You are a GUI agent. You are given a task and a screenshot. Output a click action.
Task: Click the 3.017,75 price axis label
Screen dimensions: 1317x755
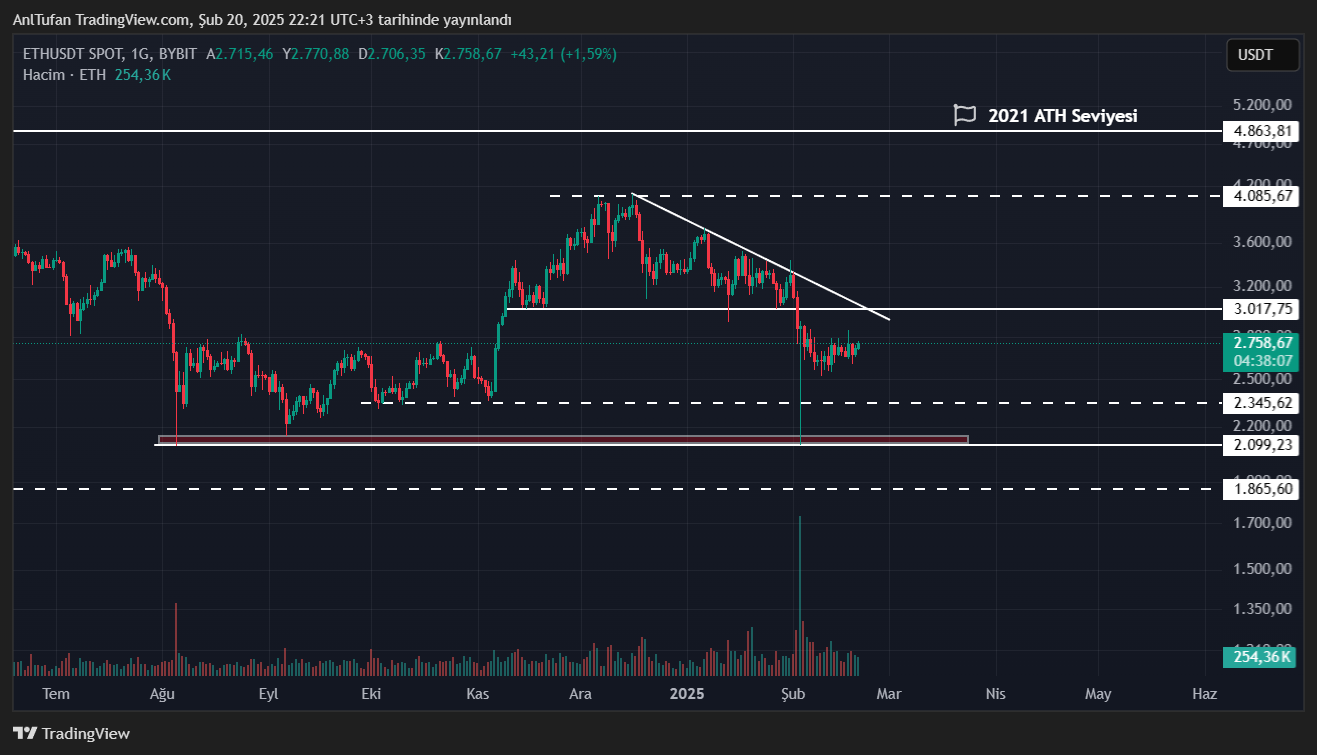point(1263,310)
